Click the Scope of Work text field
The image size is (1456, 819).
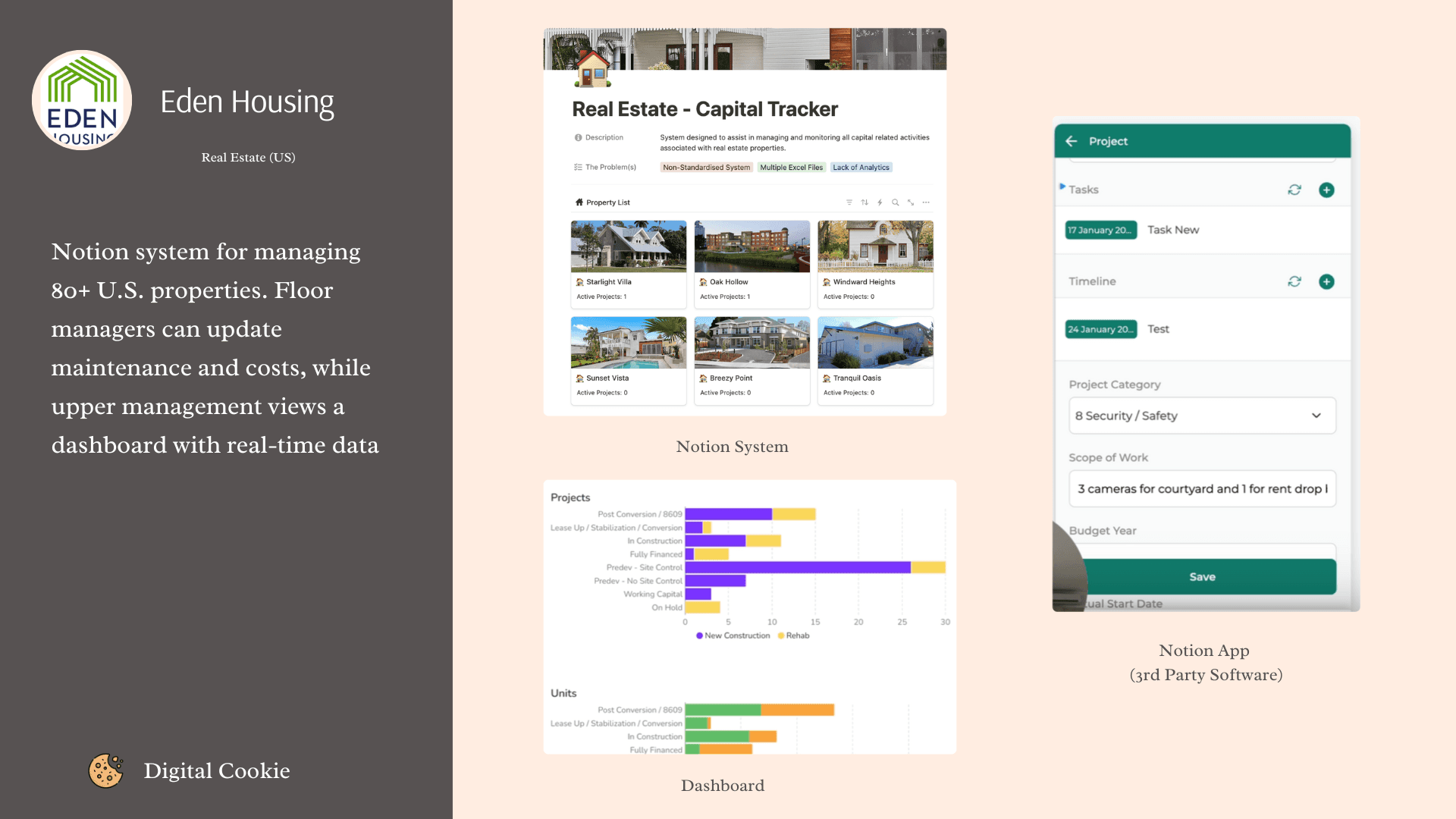pyautogui.click(x=1202, y=488)
